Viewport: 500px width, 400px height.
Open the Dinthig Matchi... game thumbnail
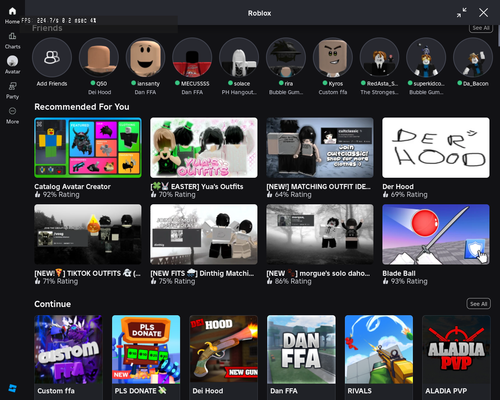(x=204, y=234)
